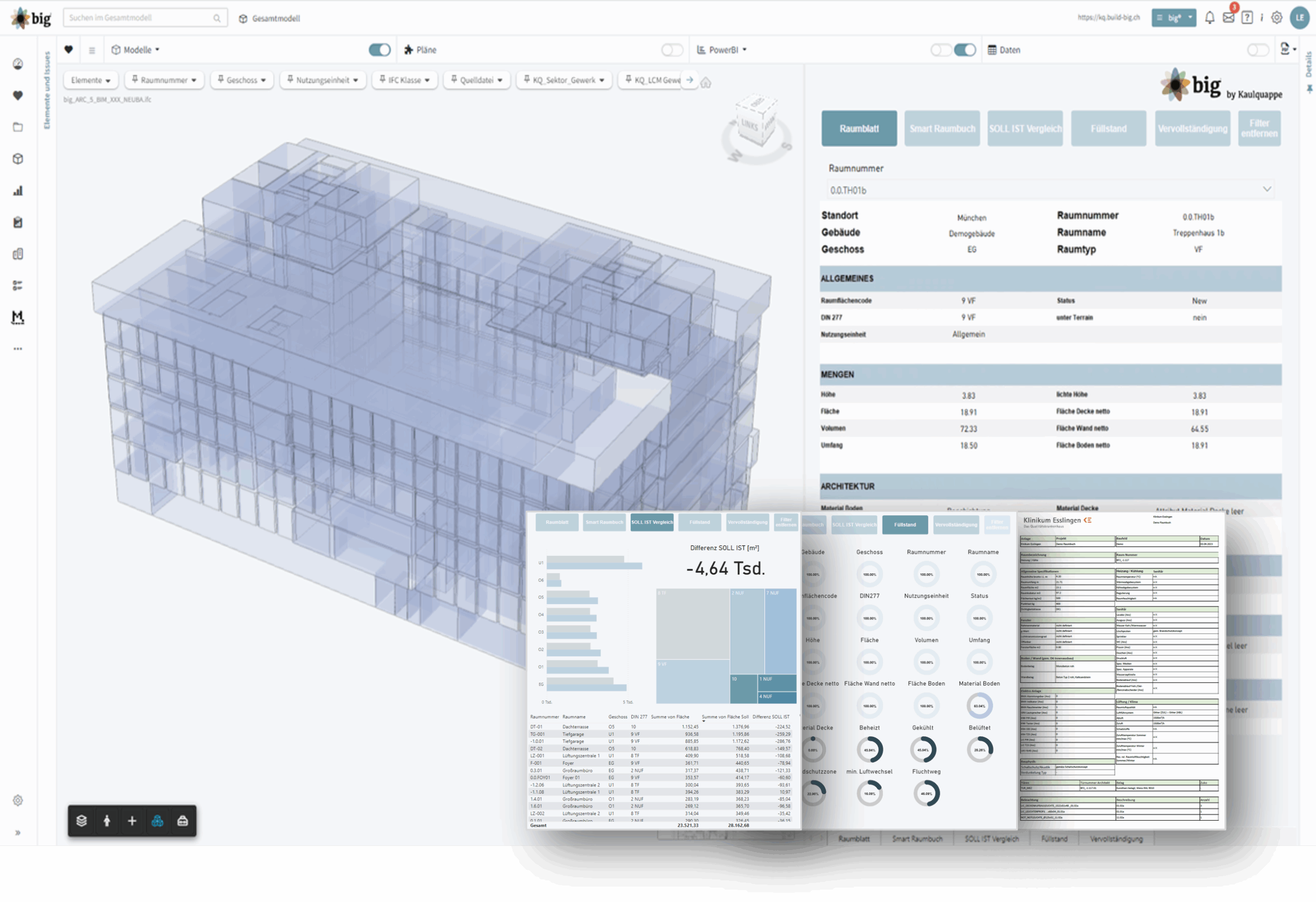Open the Geschoss filter dropdown

242,80
